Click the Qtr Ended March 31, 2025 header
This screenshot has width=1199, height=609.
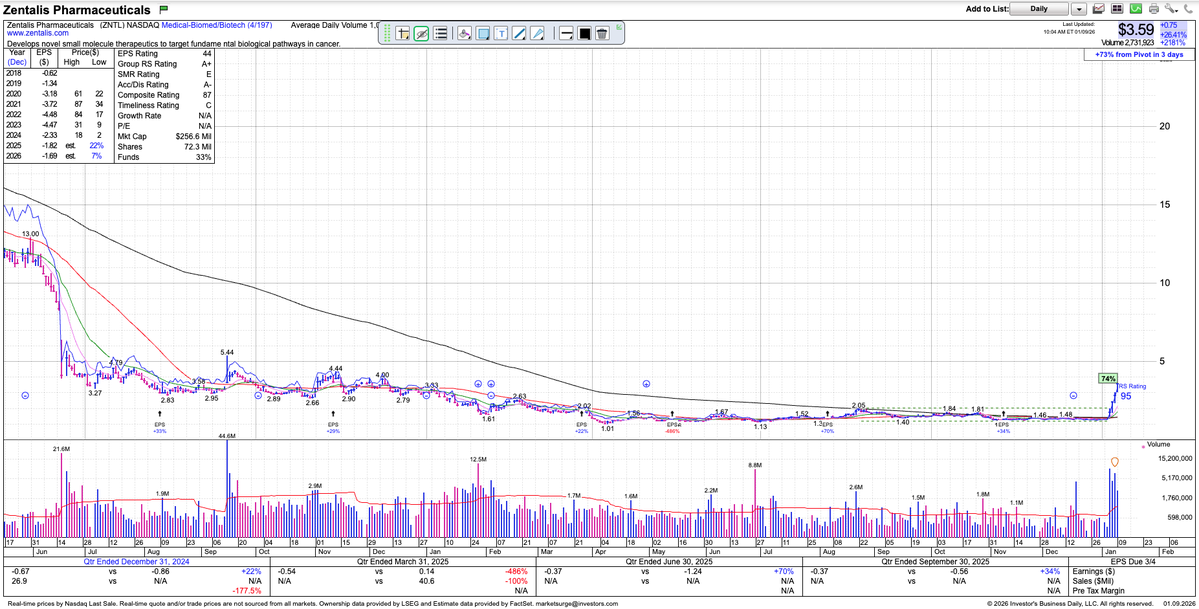405,562
